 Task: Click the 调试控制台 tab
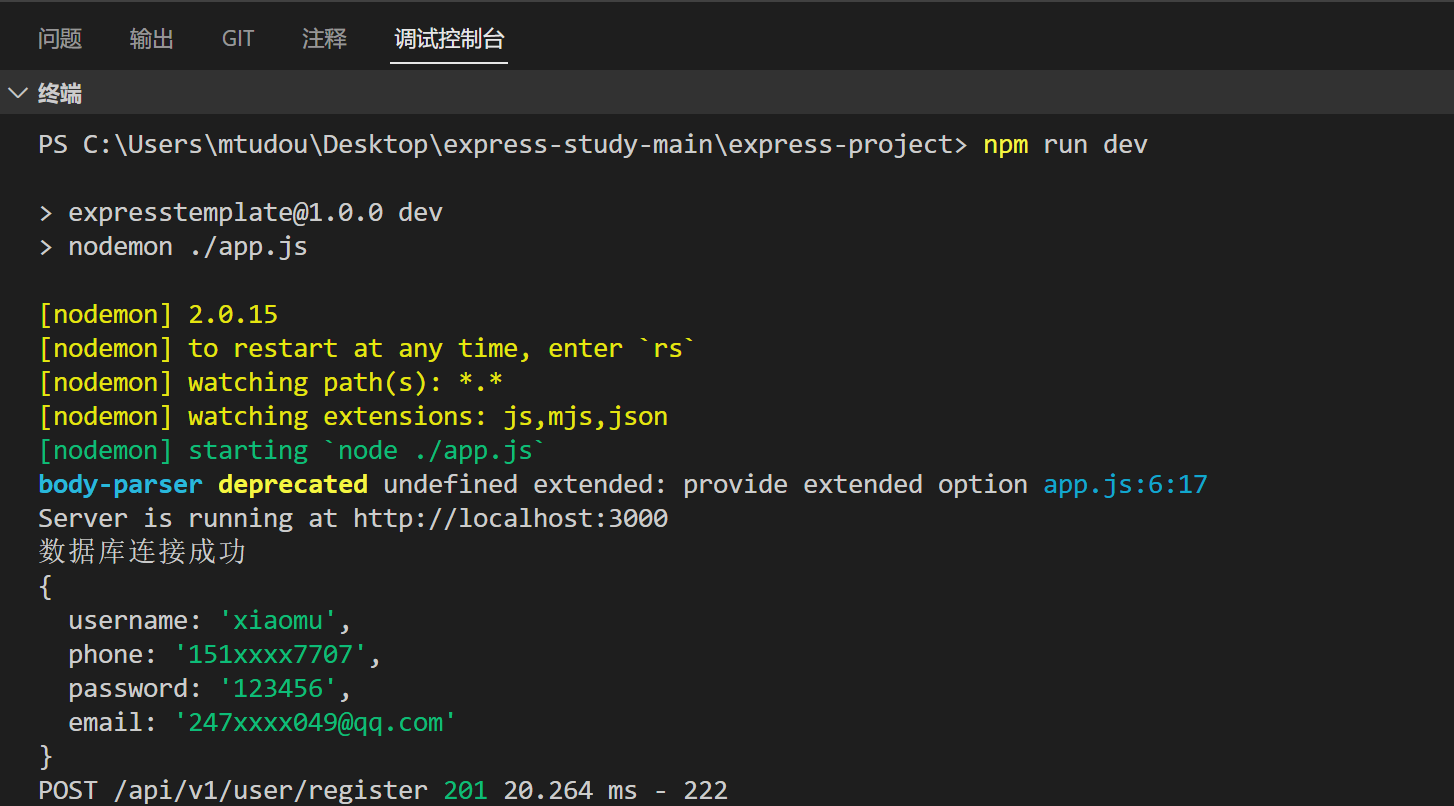[x=449, y=39]
